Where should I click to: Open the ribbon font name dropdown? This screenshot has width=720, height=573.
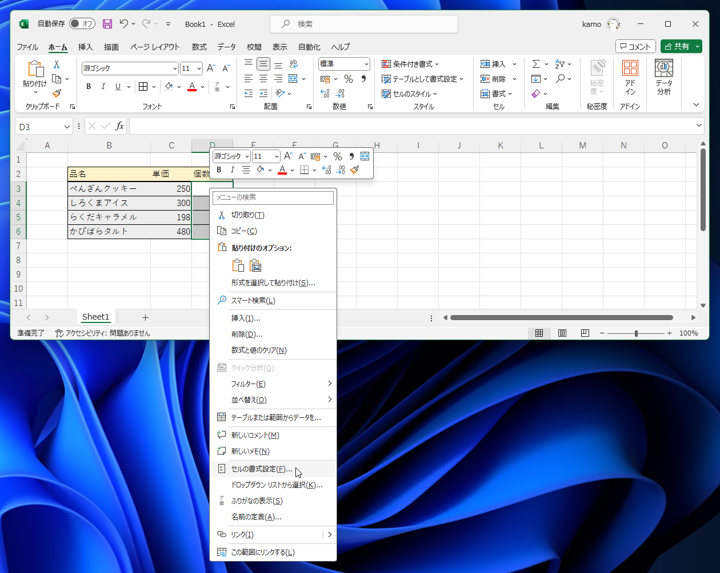[x=175, y=68]
